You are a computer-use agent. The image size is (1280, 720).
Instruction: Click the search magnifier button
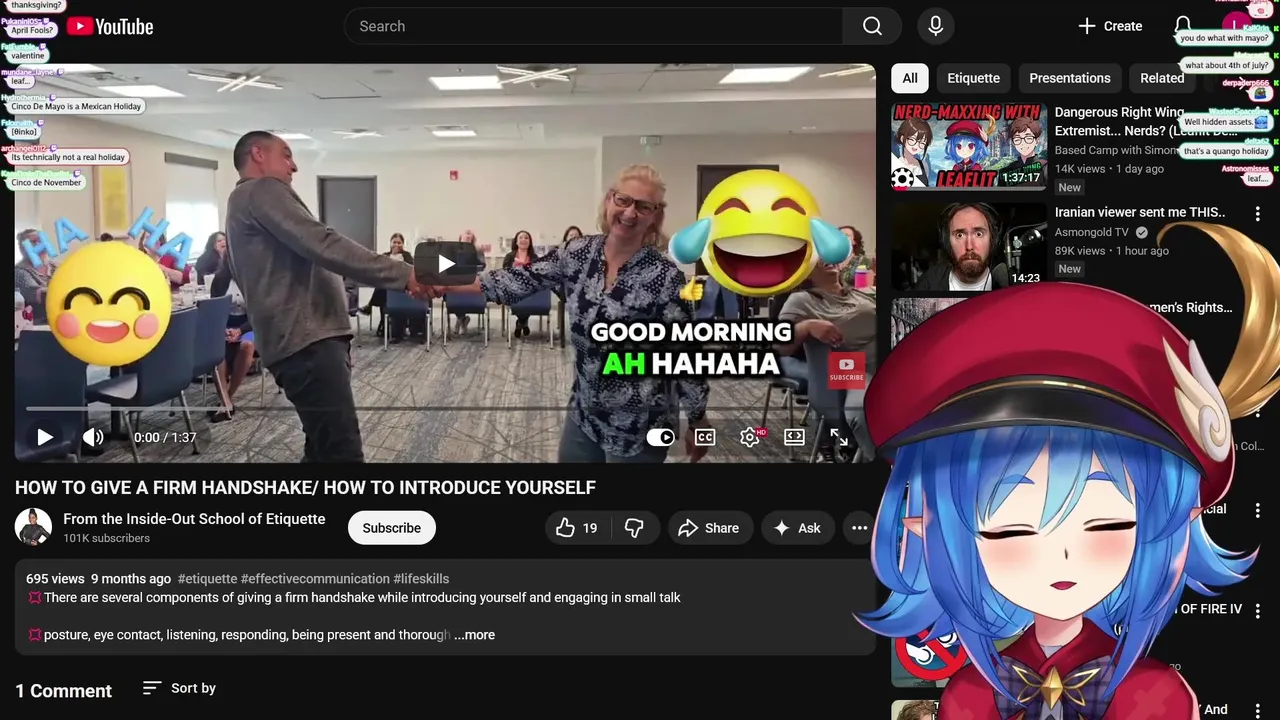pyautogui.click(x=872, y=26)
